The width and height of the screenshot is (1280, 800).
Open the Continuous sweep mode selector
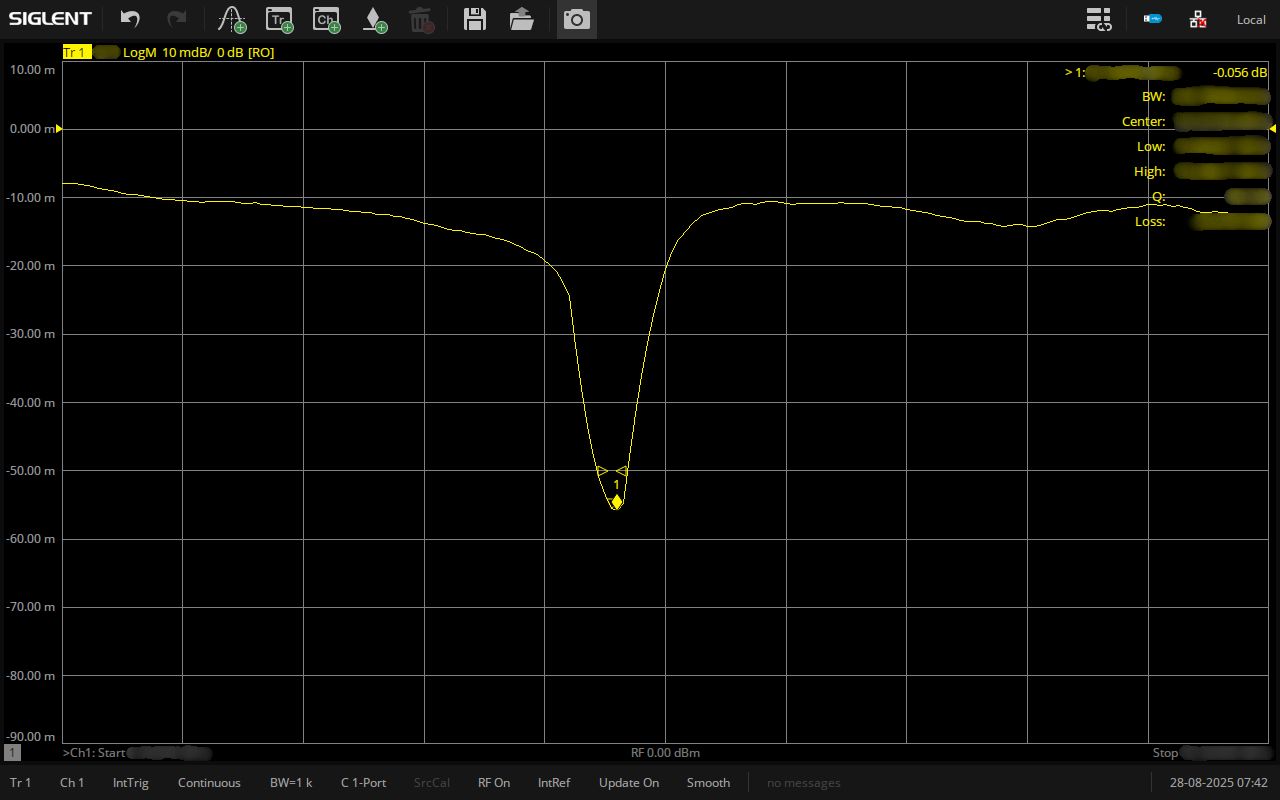point(209,783)
